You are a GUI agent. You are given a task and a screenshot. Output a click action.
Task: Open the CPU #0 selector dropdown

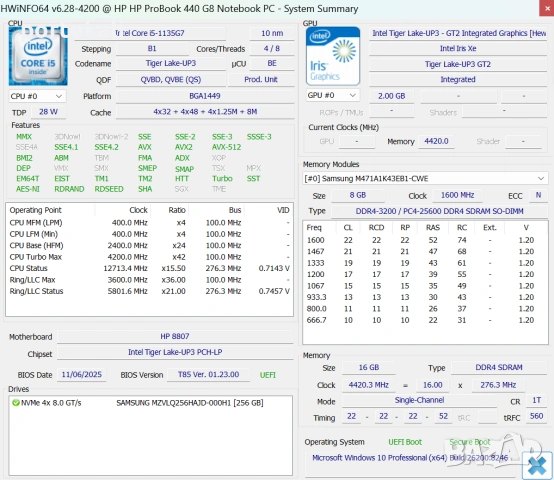coord(37,96)
